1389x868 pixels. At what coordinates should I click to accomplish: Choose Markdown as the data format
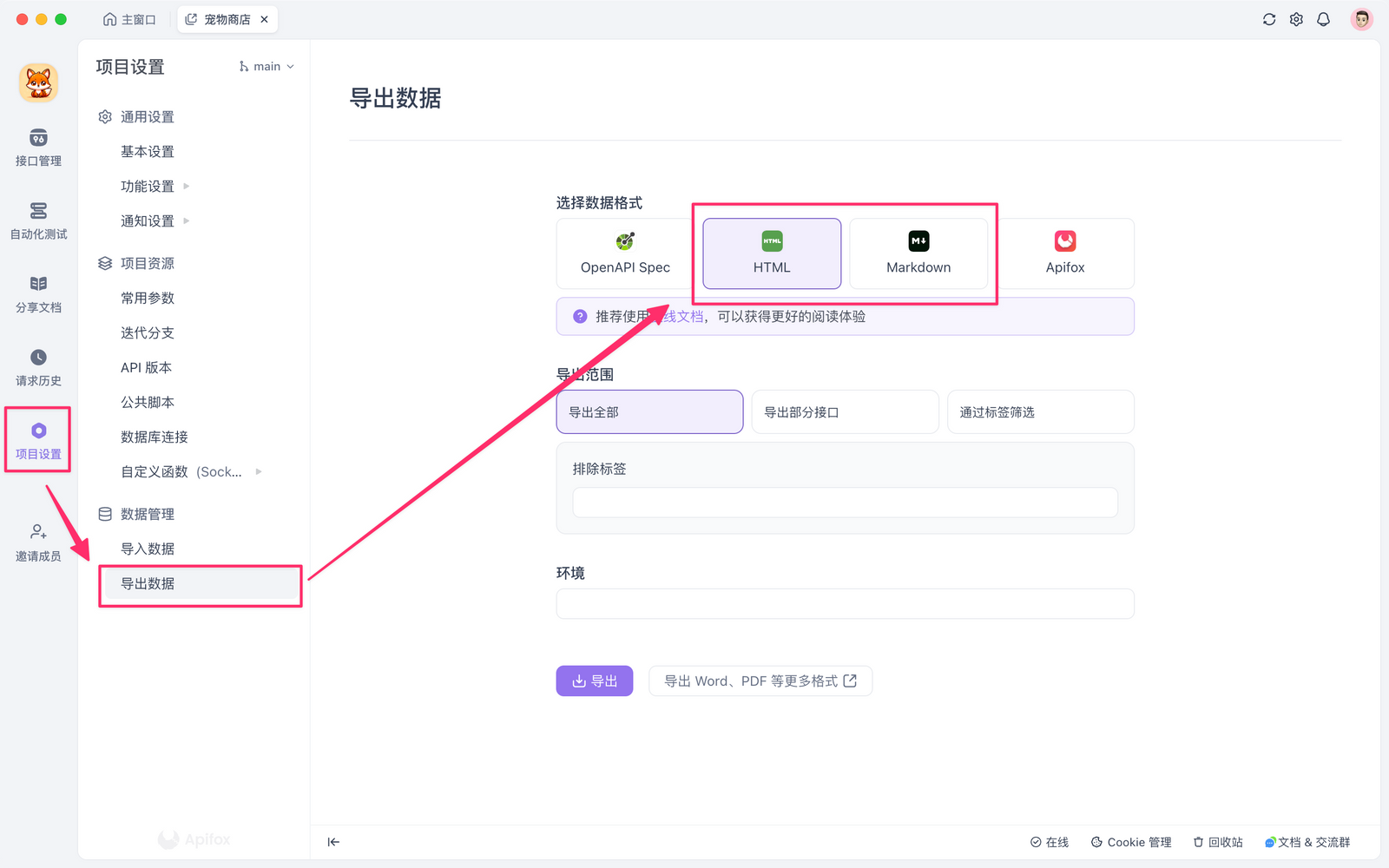[919, 253]
